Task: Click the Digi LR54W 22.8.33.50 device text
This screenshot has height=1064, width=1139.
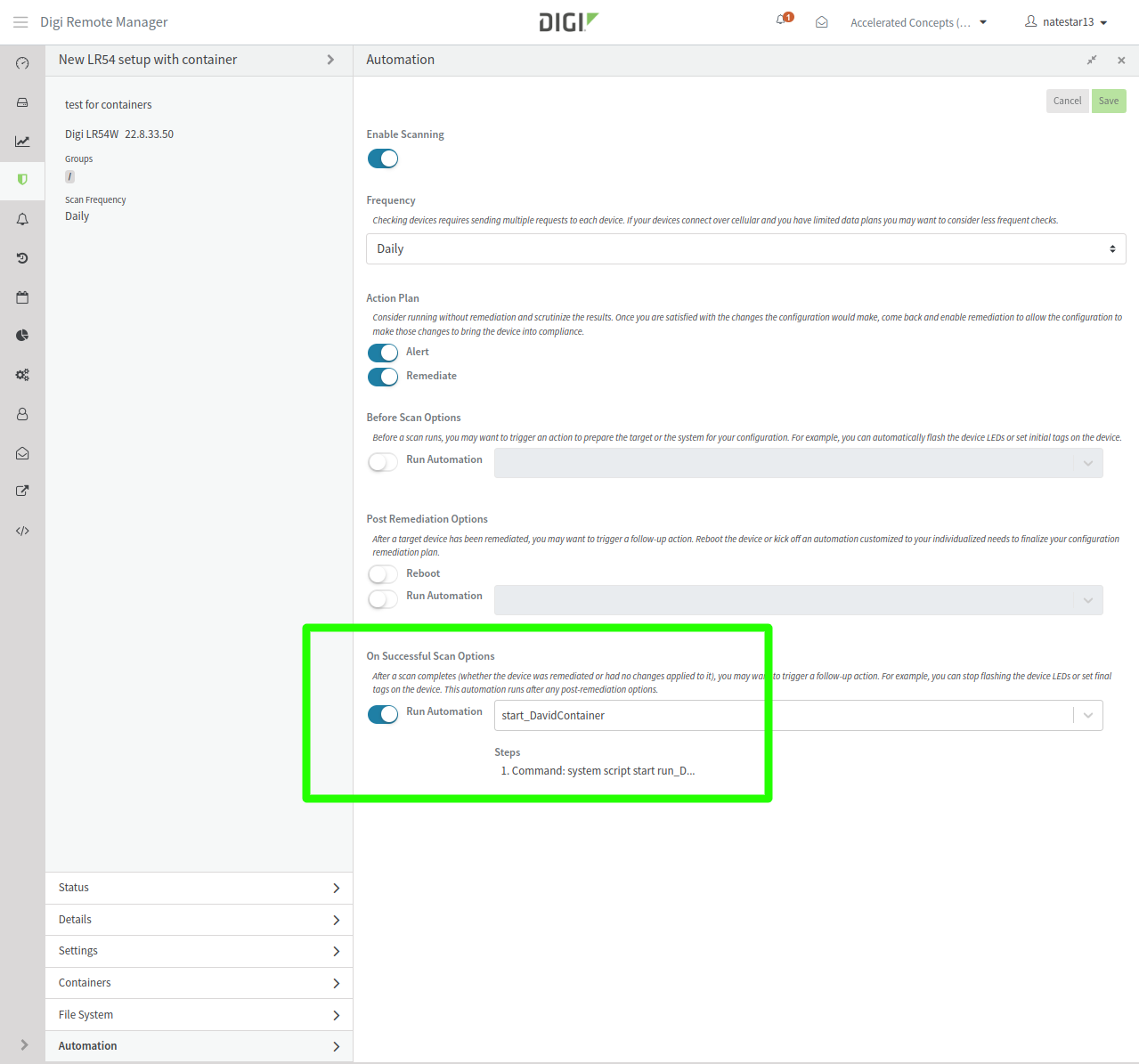Action: tap(119, 134)
